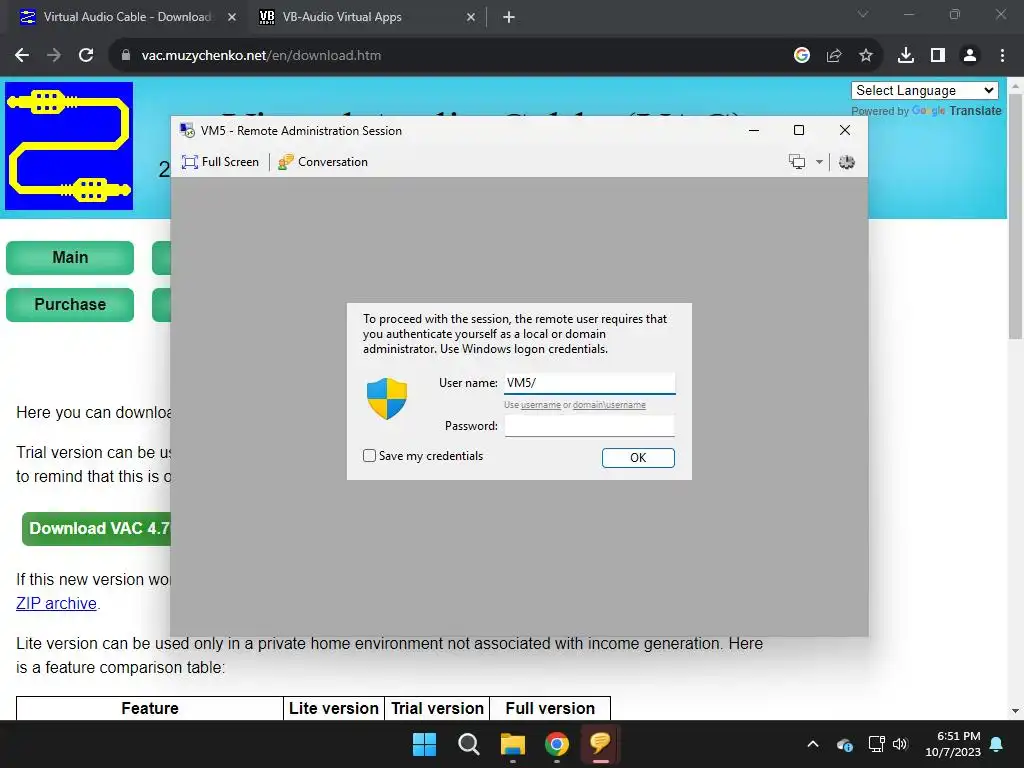The width and height of the screenshot is (1024, 768).
Task: Open the ZIP archive link
Action: (56, 603)
